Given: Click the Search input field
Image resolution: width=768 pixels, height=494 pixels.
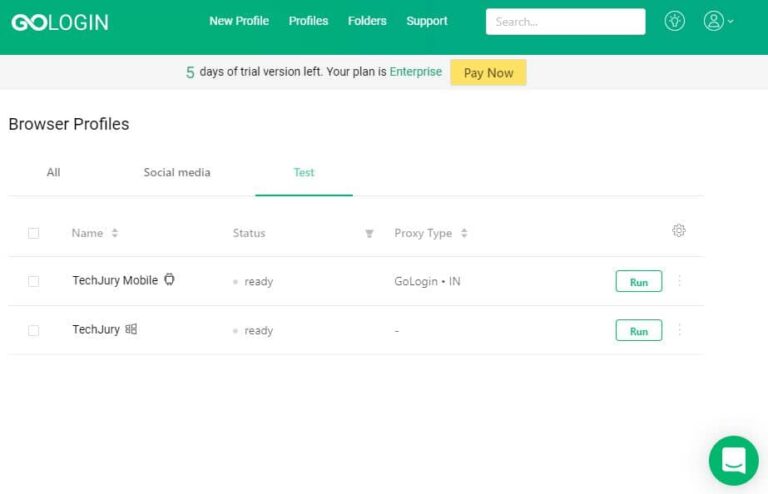Looking at the screenshot, I should 565,22.
